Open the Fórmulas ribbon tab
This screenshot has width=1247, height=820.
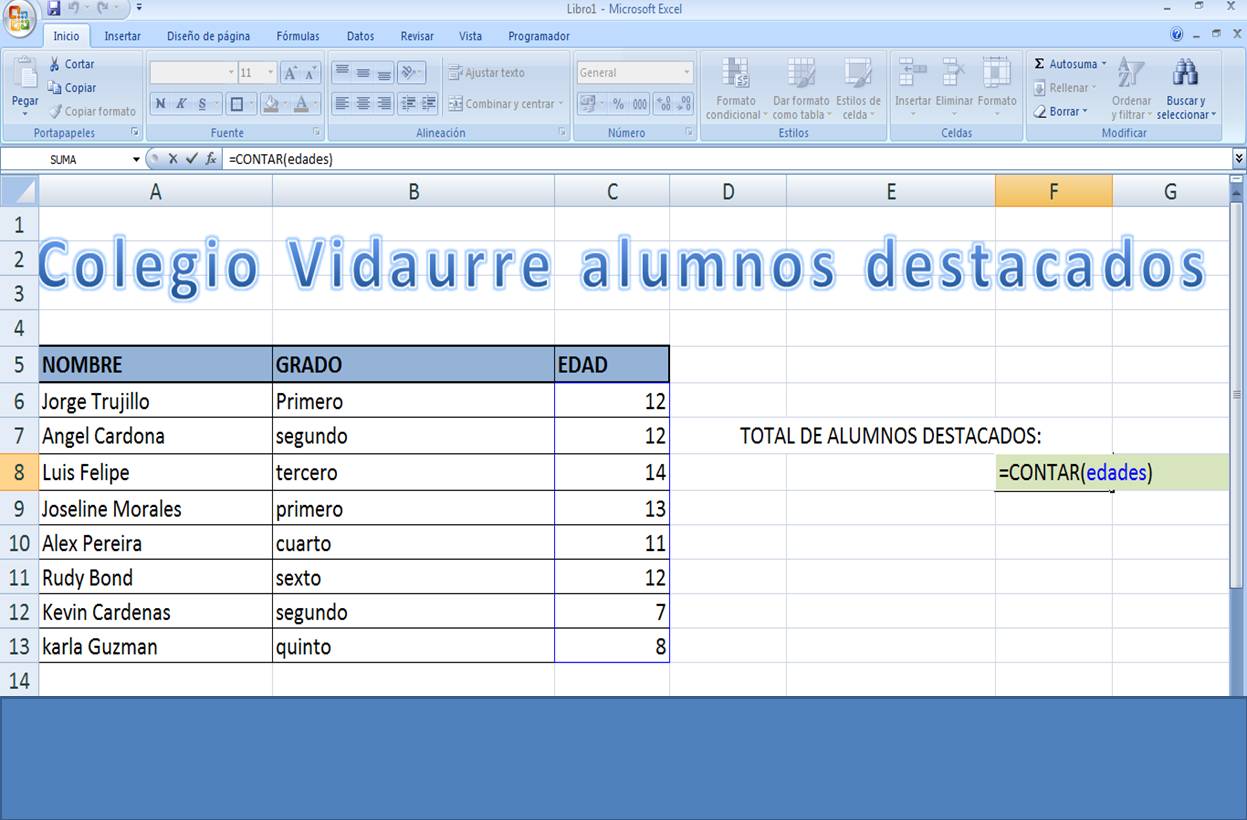297,36
